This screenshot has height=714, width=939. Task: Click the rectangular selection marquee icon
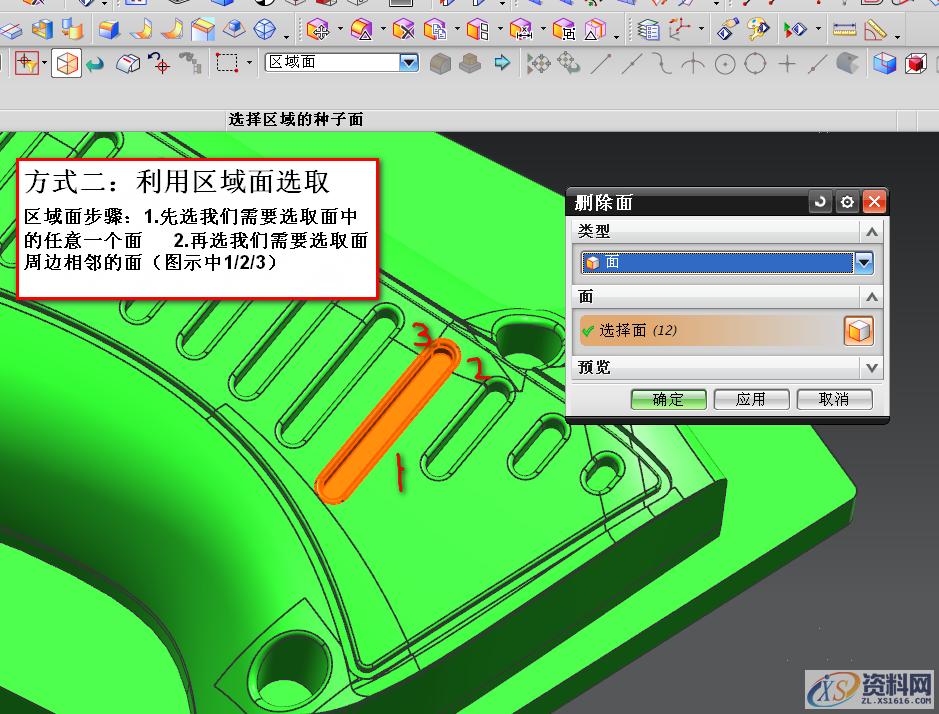227,62
